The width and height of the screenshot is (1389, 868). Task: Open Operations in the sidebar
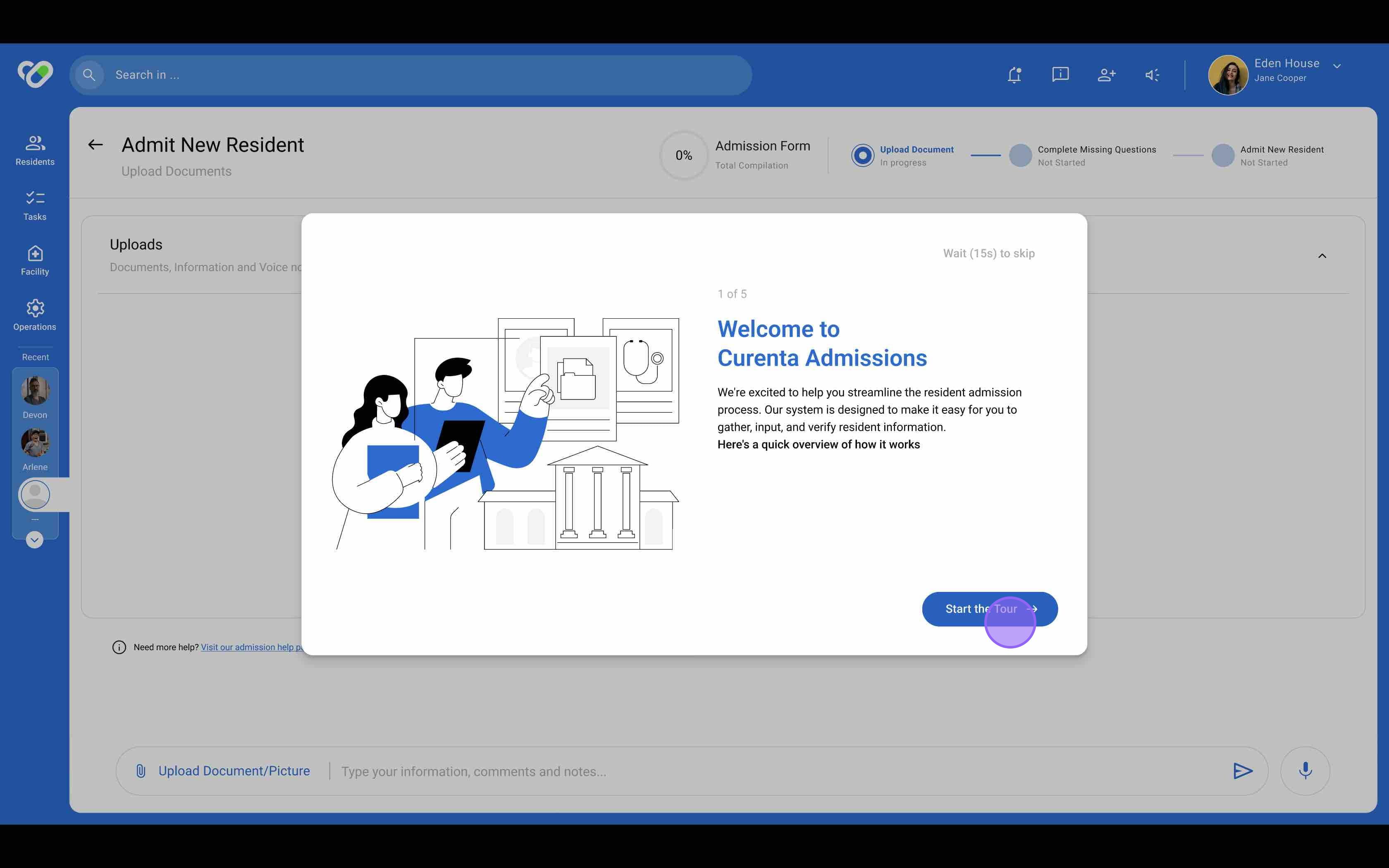click(x=35, y=315)
